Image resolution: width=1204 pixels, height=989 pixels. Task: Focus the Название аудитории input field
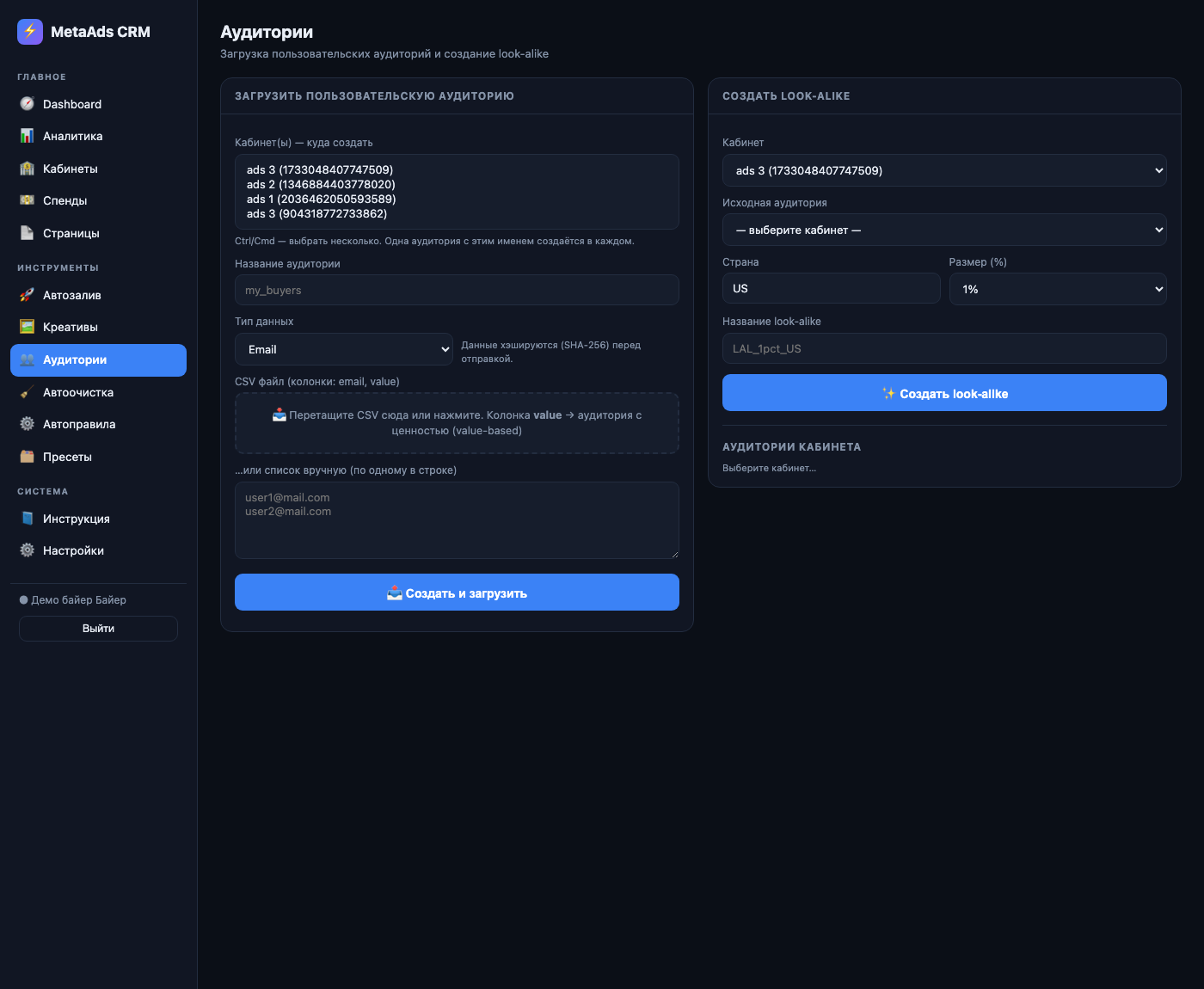click(457, 290)
